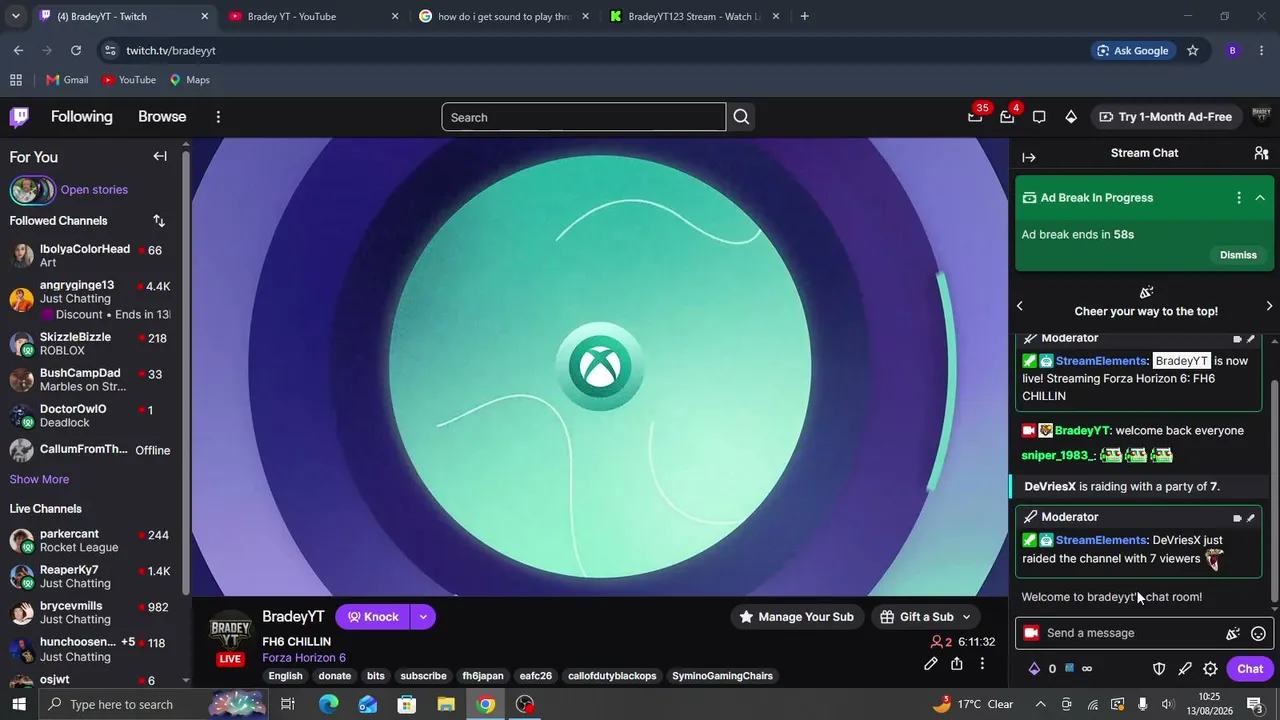Open the Browse tab
The height and width of the screenshot is (720, 1280).
click(x=162, y=117)
